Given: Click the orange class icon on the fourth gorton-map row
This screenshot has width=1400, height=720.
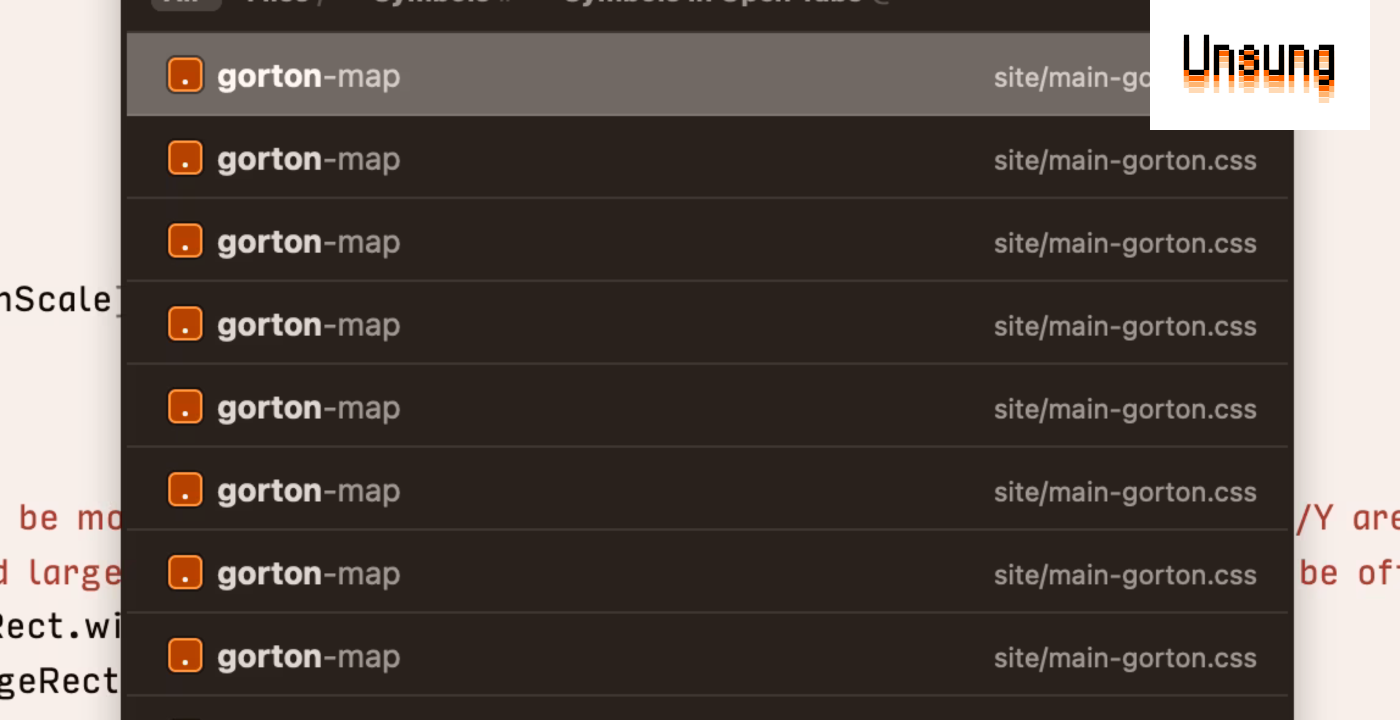Looking at the screenshot, I should (185, 324).
